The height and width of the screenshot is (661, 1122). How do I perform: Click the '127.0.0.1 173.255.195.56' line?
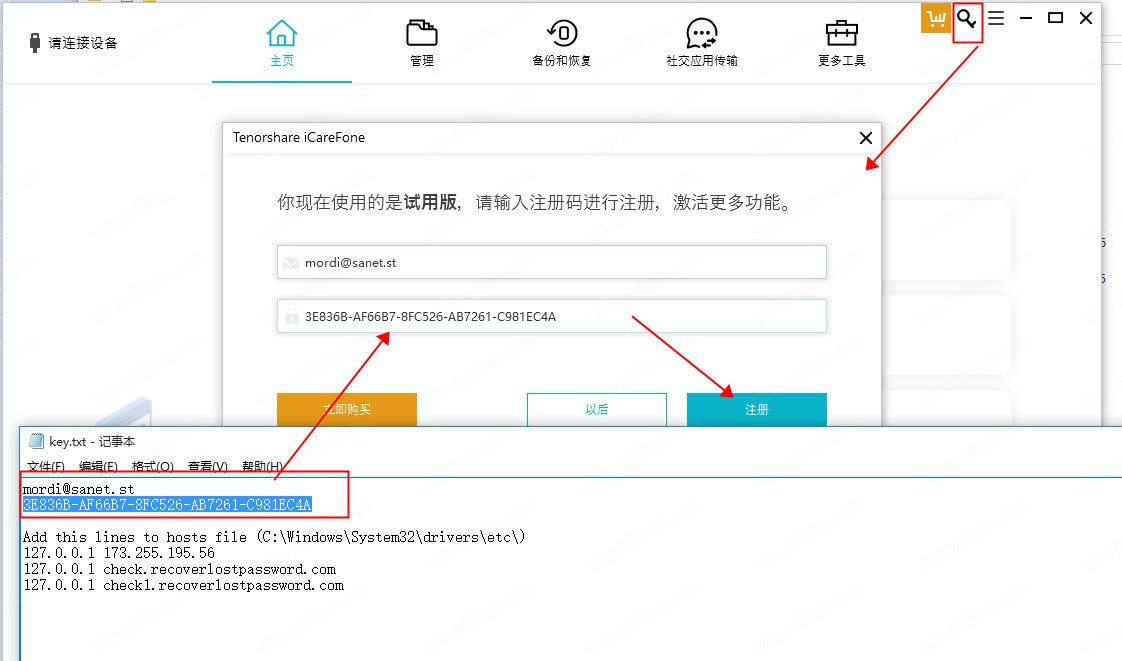click(x=119, y=553)
